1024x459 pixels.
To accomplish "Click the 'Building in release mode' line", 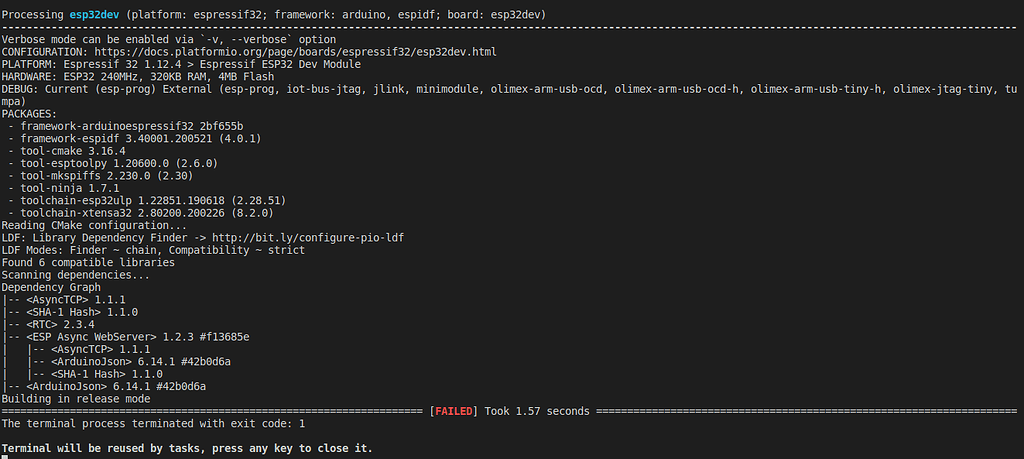I will (x=76, y=399).
